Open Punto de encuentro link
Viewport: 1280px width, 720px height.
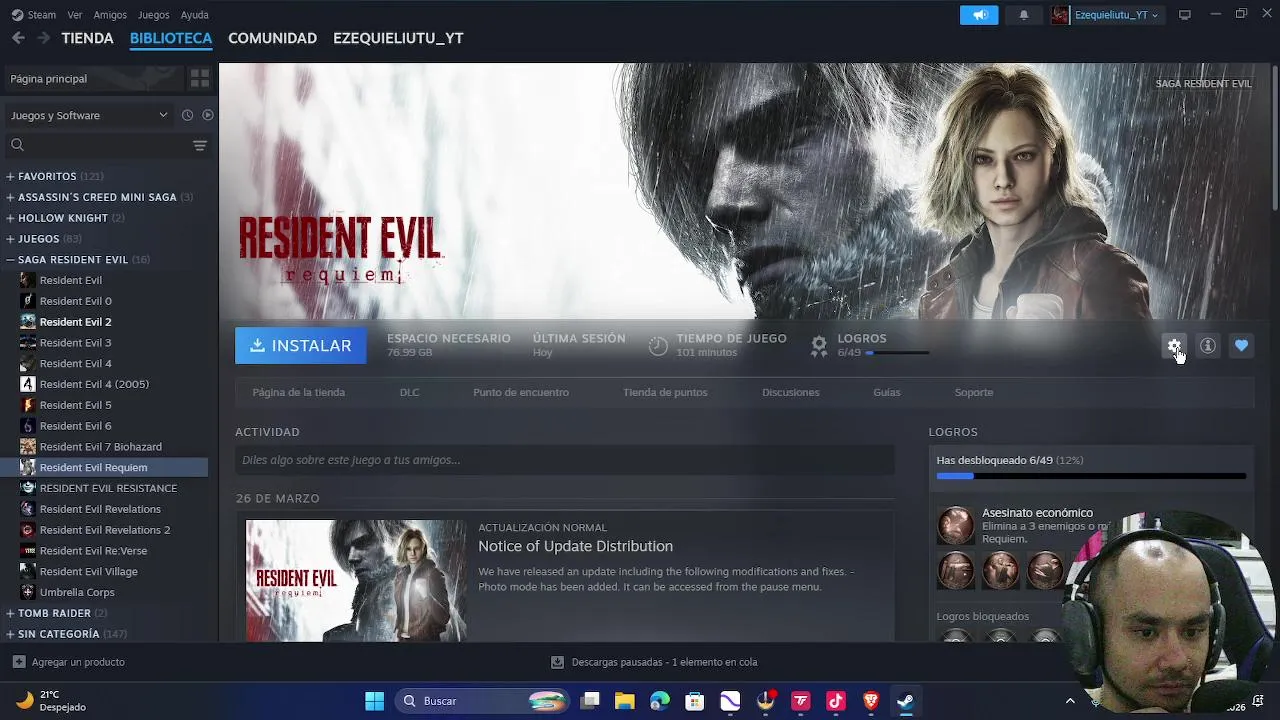pos(521,392)
